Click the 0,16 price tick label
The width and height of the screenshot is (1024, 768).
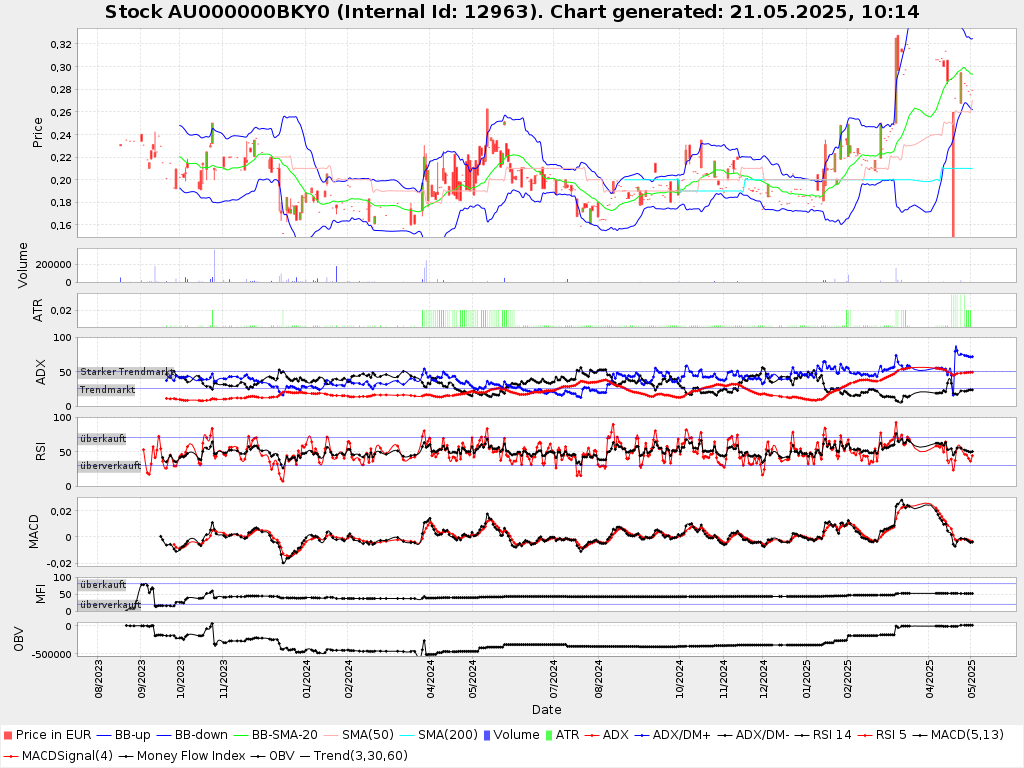(x=61, y=225)
